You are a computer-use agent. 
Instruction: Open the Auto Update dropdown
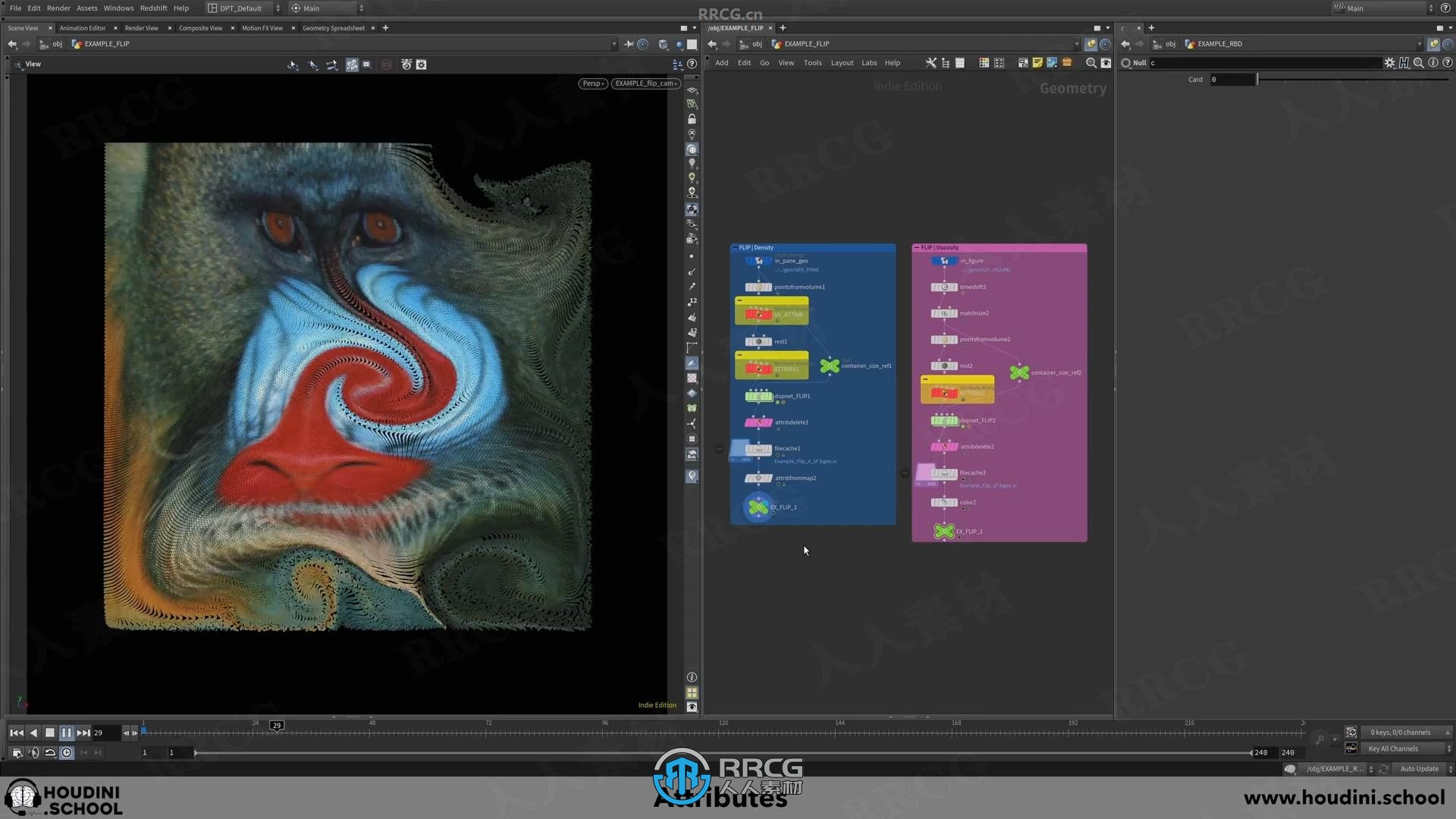pos(1423,769)
